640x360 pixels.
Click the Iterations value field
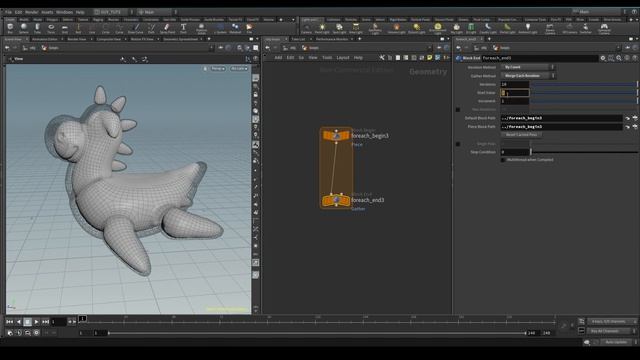(x=515, y=84)
